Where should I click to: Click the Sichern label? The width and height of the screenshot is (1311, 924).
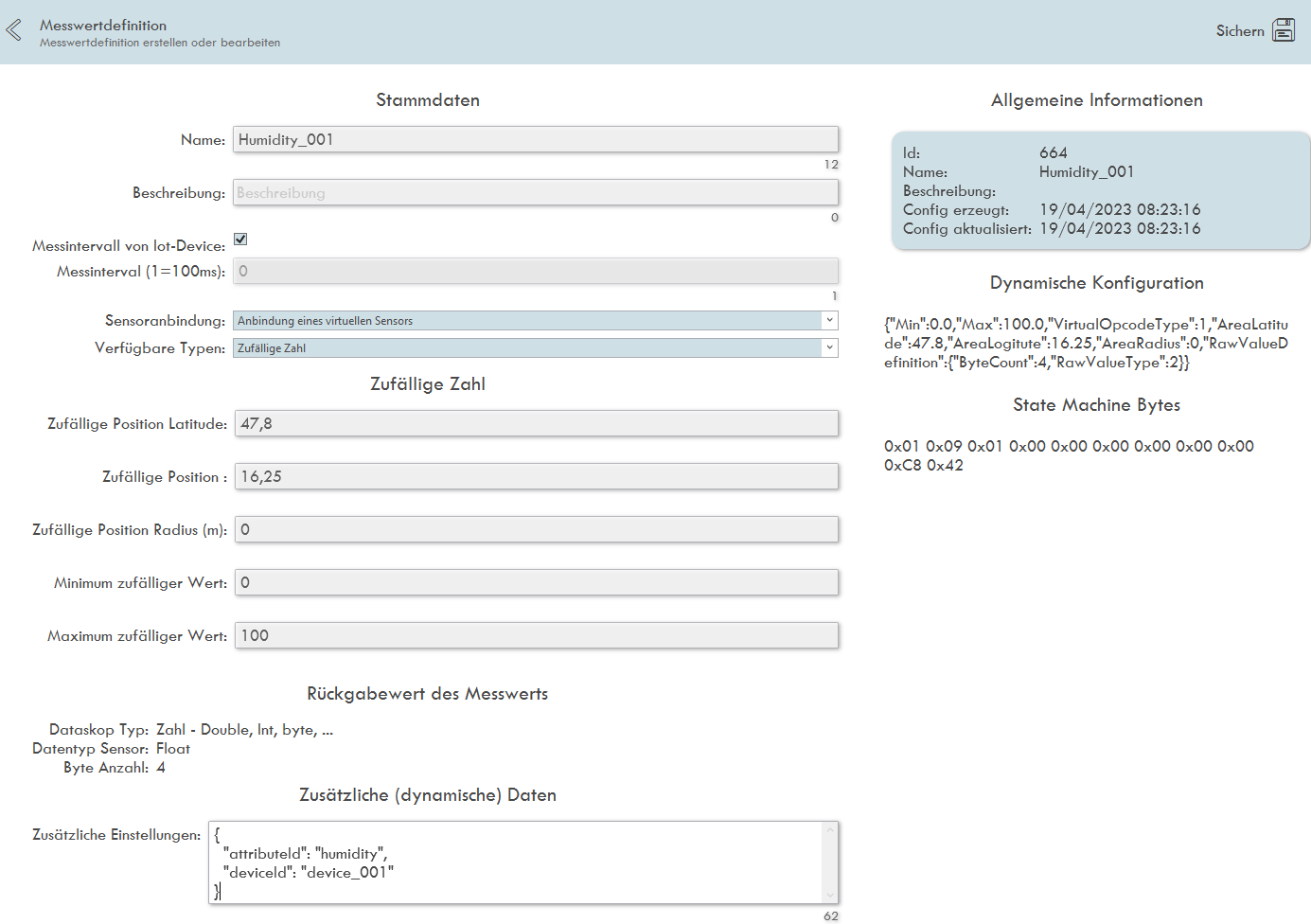[x=1240, y=31]
